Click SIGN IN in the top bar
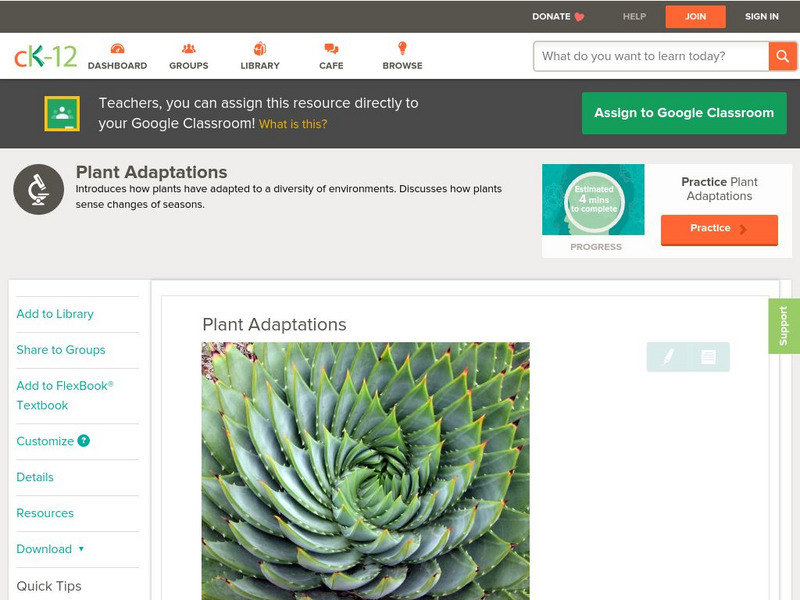Screen dimensions: 800x600 click(762, 17)
